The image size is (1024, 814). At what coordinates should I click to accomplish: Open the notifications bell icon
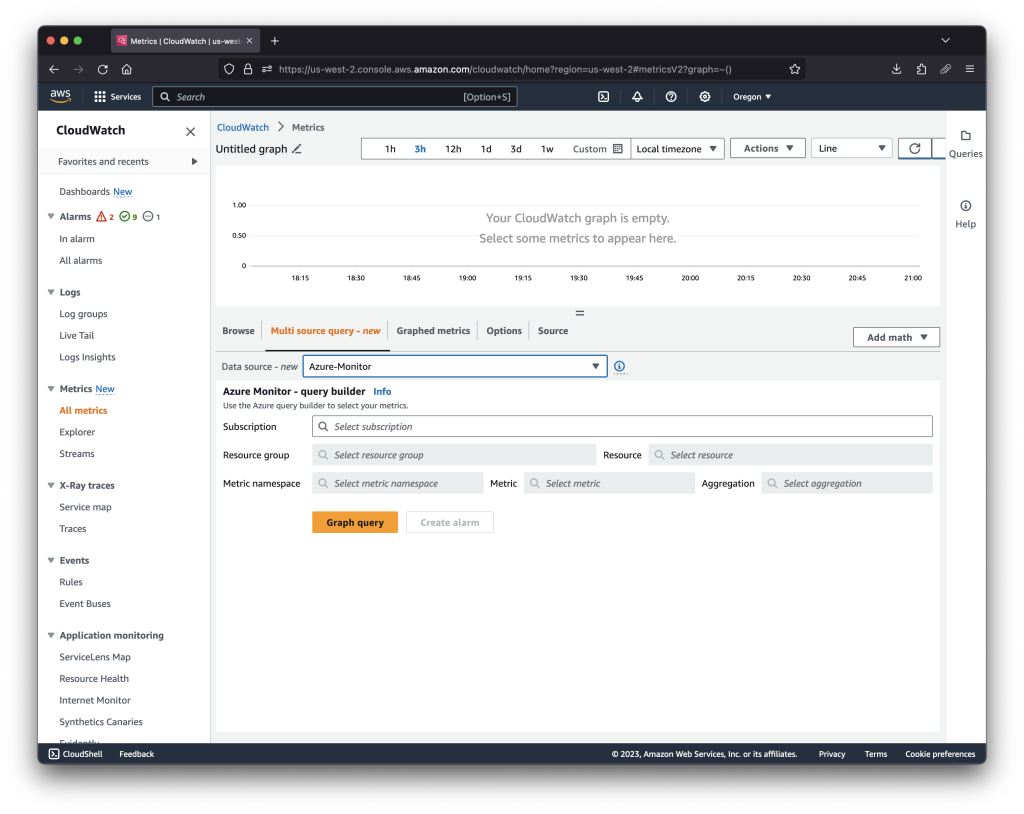(638, 96)
